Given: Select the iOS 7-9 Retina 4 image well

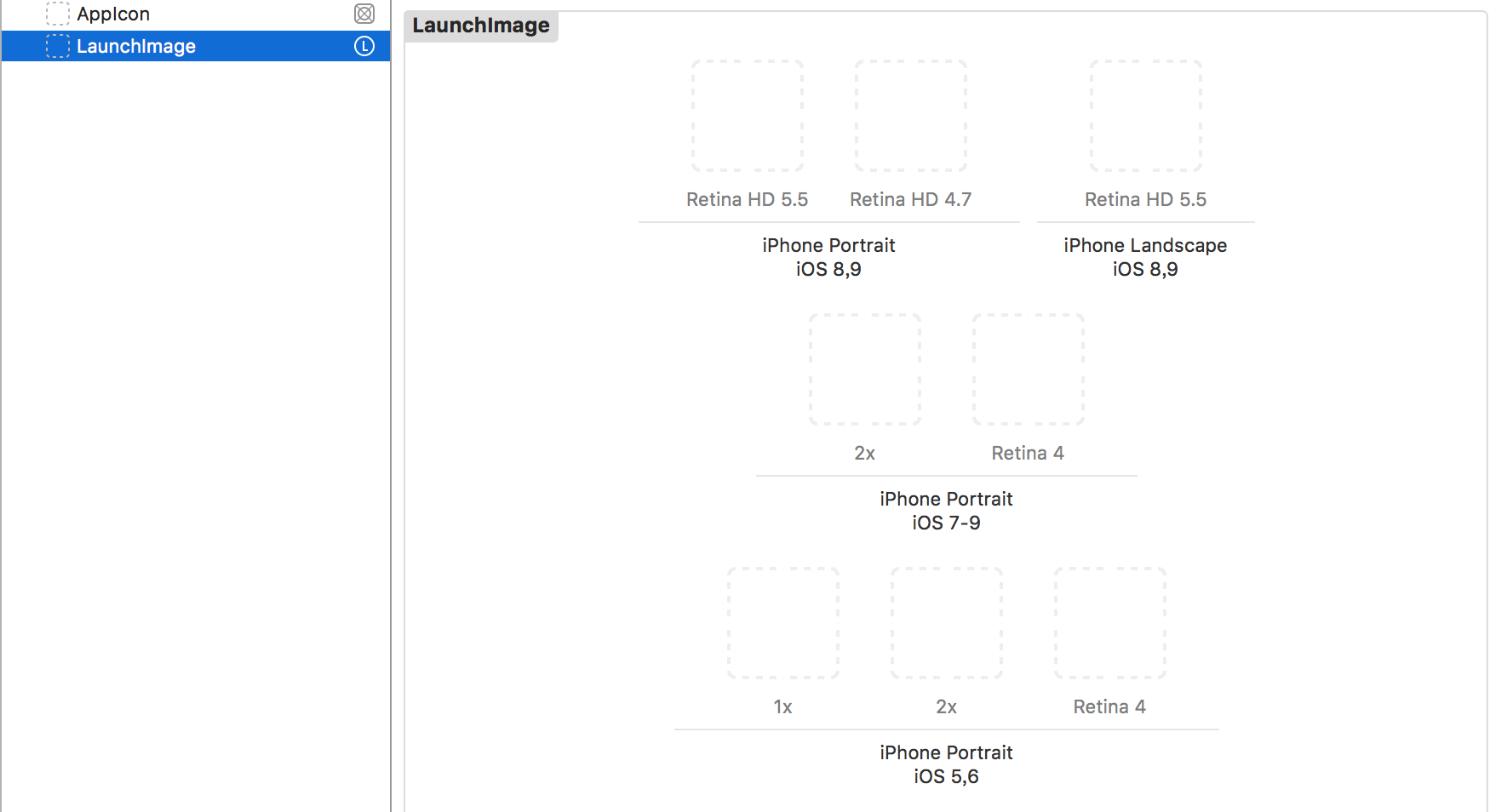Looking at the screenshot, I should tap(1029, 369).
